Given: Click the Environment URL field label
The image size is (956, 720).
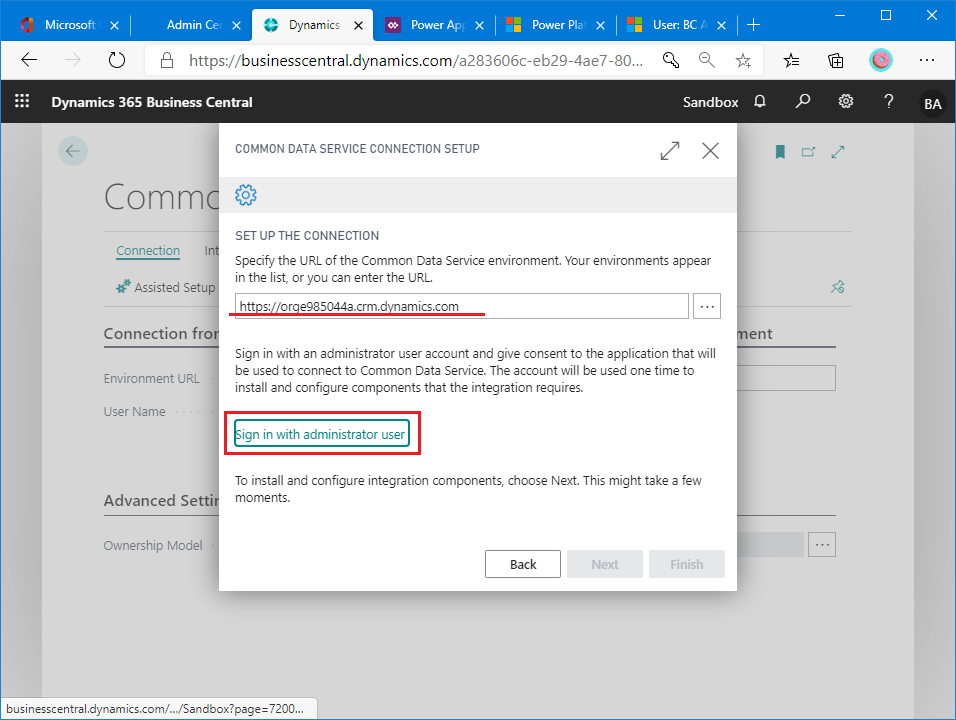Looking at the screenshot, I should pyautogui.click(x=151, y=379).
